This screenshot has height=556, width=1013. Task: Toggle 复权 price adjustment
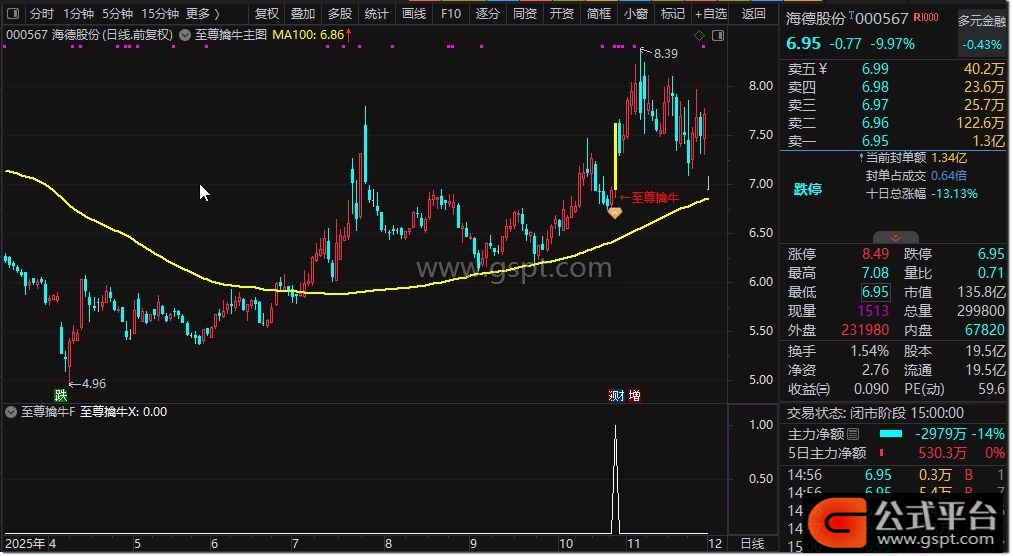(267, 14)
